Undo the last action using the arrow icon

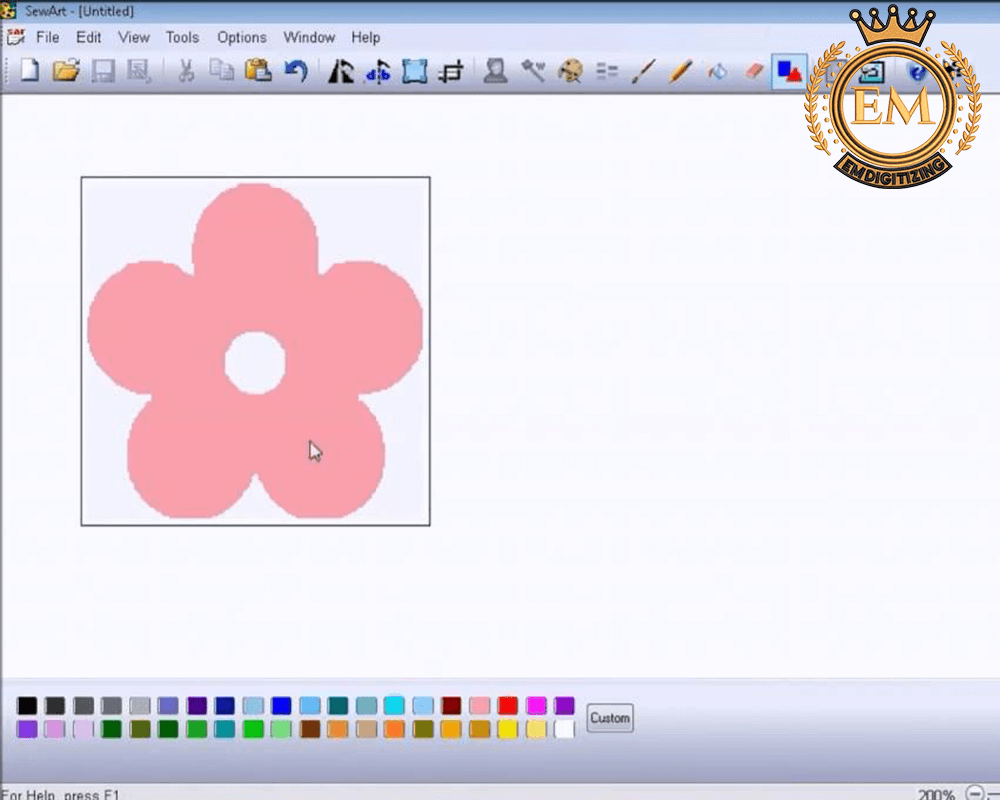296,72
